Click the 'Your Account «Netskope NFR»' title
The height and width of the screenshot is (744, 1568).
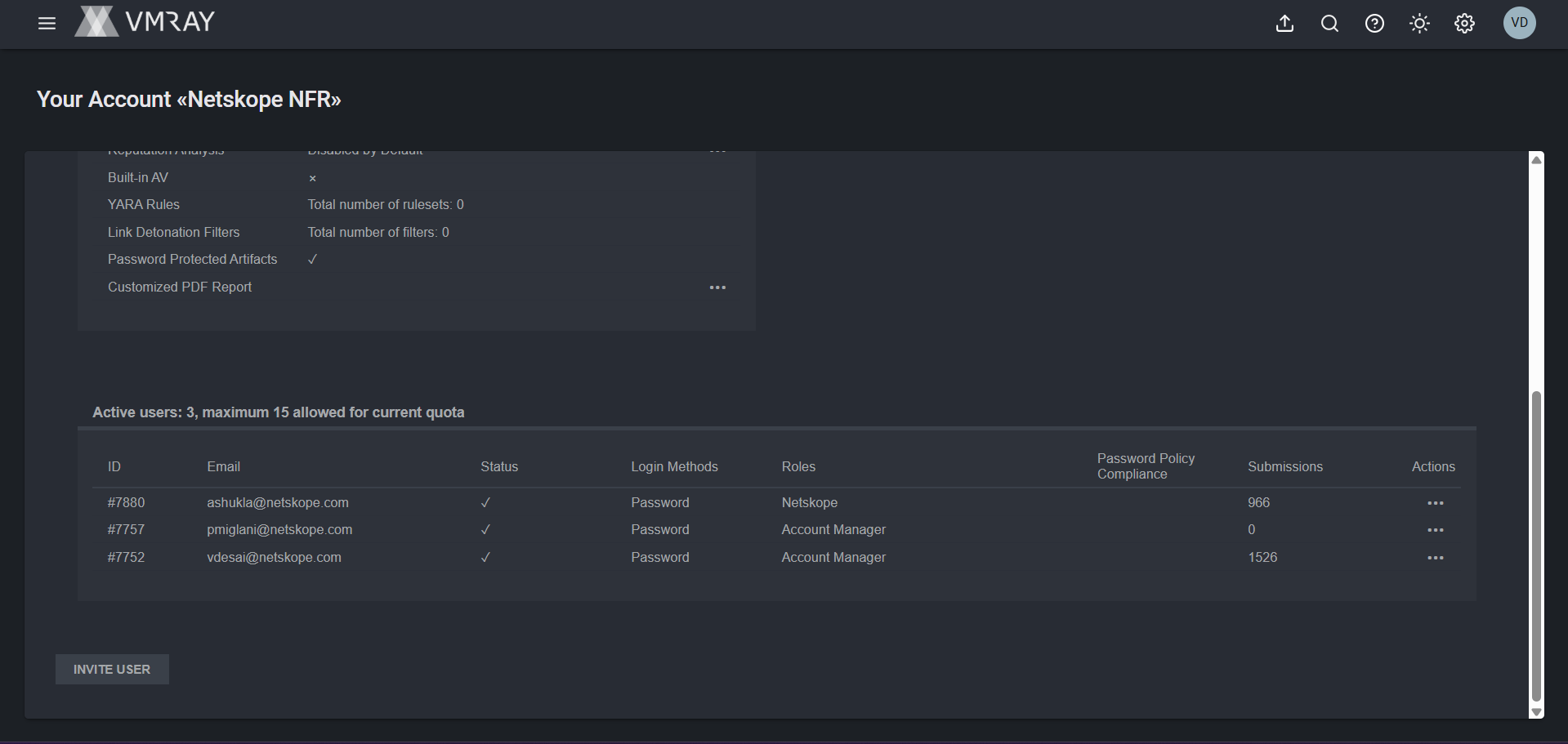tap(189, 100)
